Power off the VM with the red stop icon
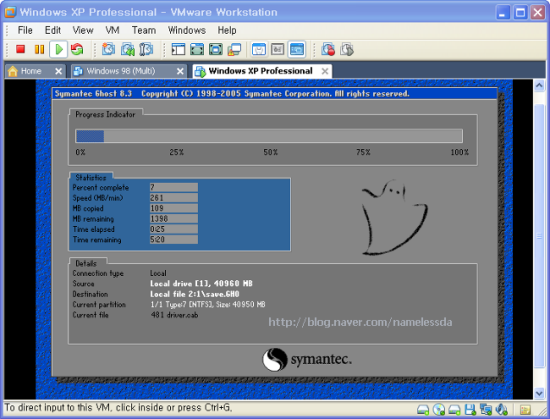 pyautogui.click(x=20, y=49)
